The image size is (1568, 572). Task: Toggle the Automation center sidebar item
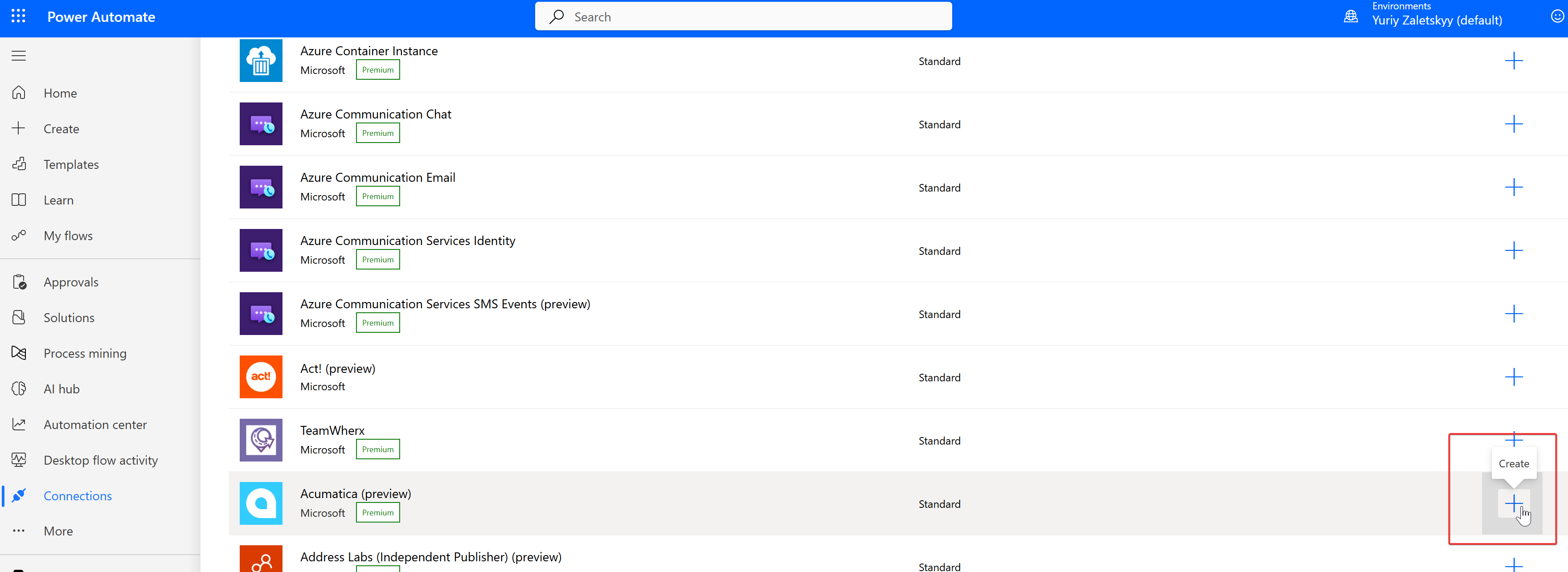click(94, 424)
